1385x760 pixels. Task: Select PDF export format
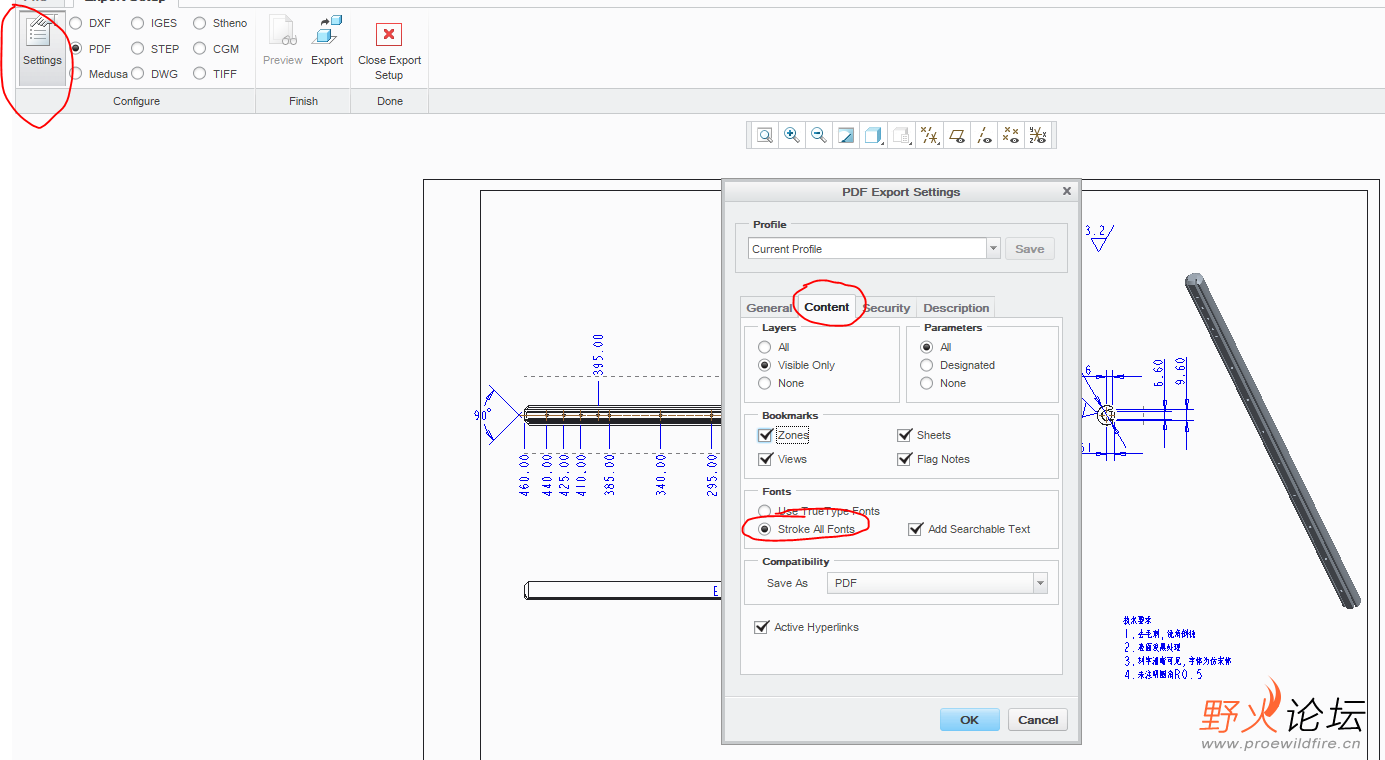point(76,48)
